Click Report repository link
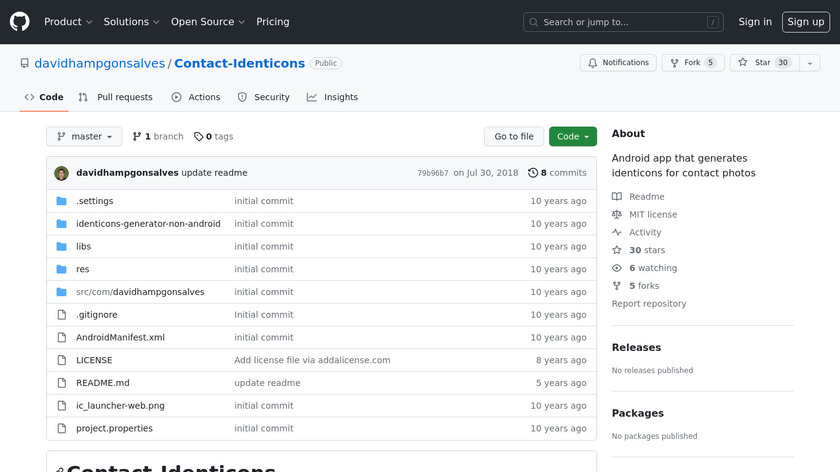Screen dimensions: 840x472 pos(649,304)
